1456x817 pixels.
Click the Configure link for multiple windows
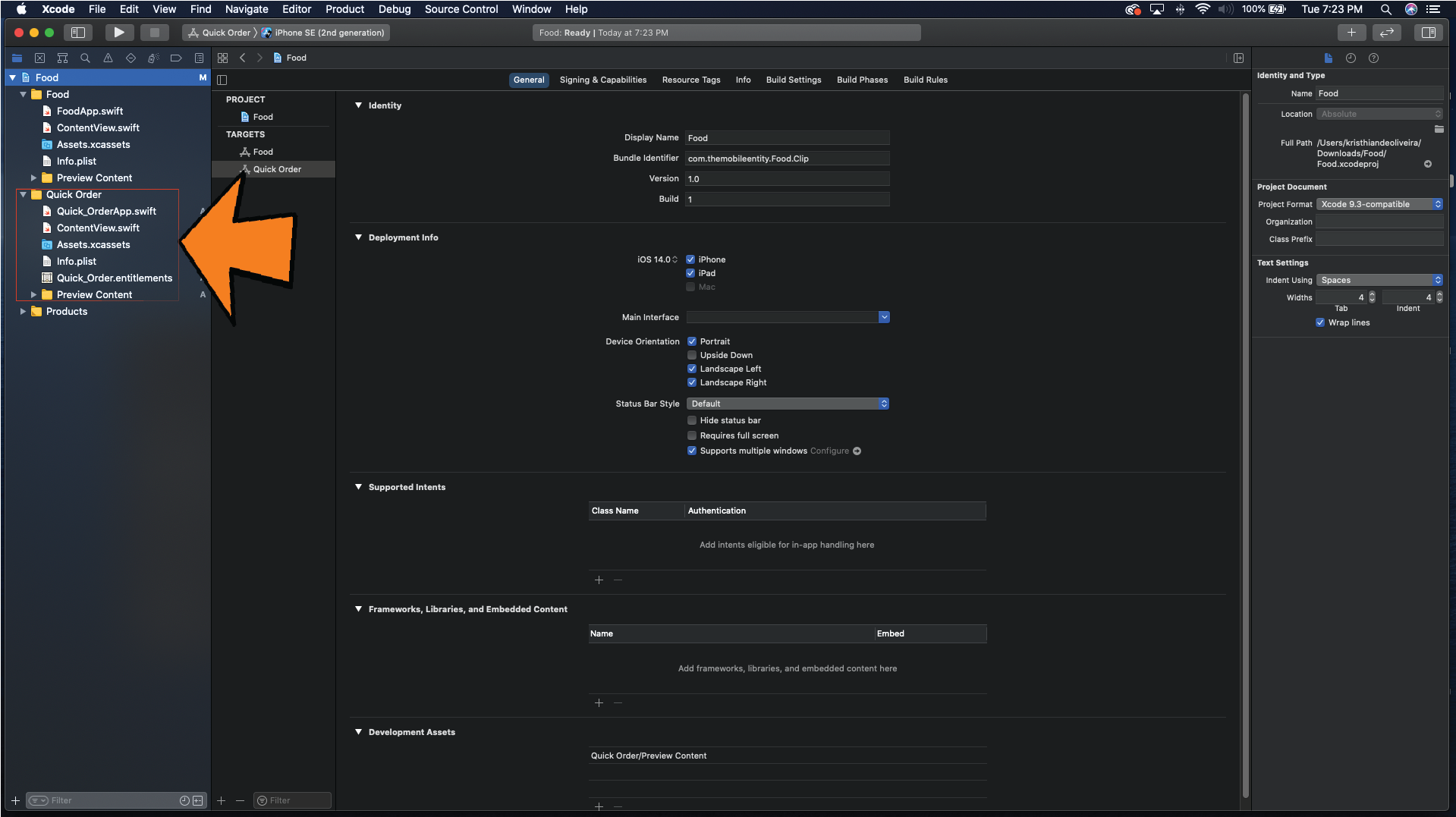tap(829, 451)
